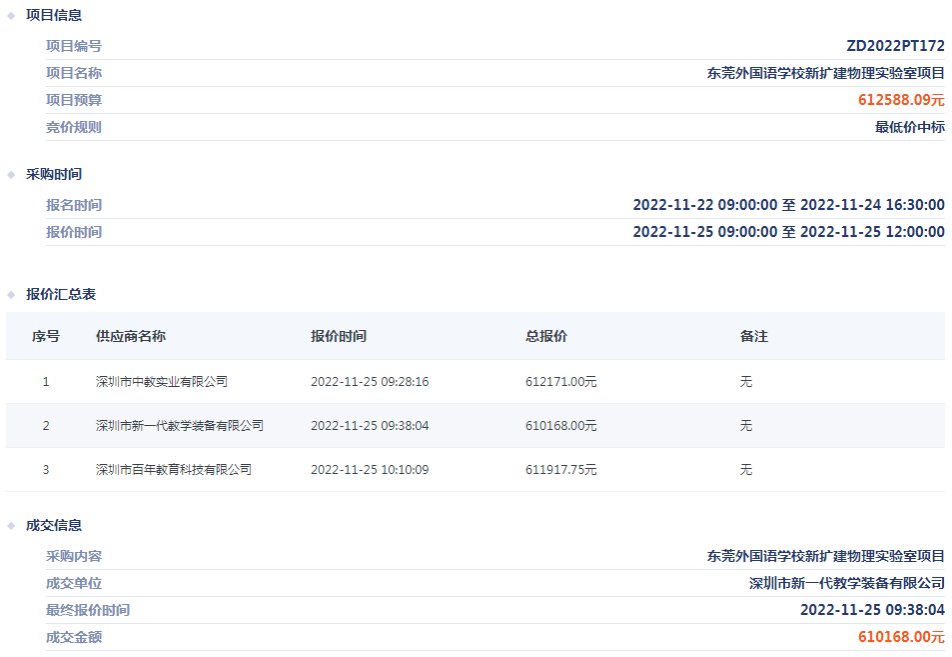Click the 报价时间 label in 采购时间 section
Screen dimensions: 952x657
pos(74,232)
